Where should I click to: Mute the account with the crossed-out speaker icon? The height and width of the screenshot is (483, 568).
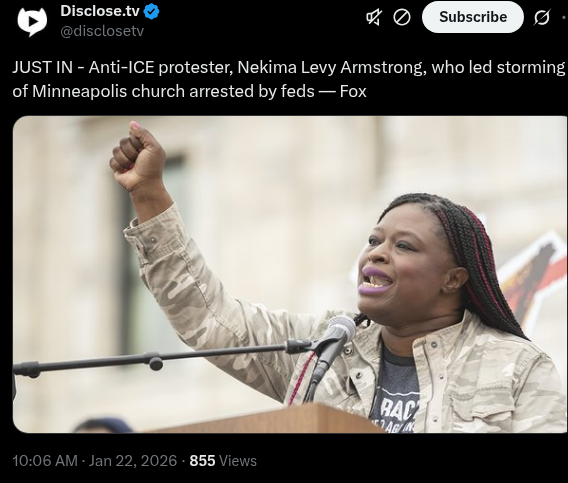(374, 17)
